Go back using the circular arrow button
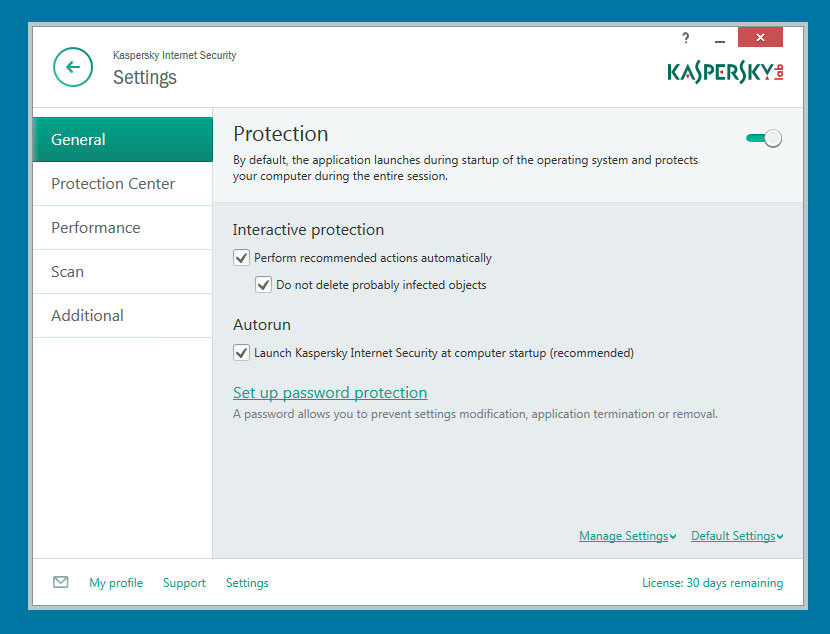830x634 pixels. (x=73, y=67)
